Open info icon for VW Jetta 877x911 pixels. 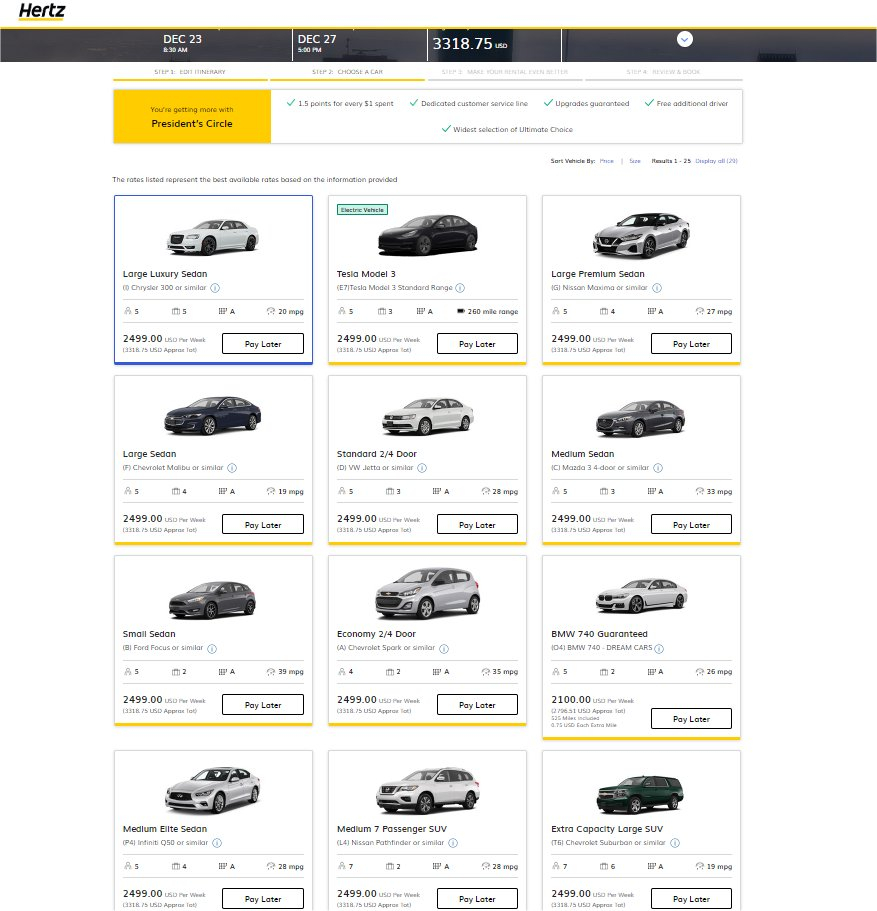[422, 468]
